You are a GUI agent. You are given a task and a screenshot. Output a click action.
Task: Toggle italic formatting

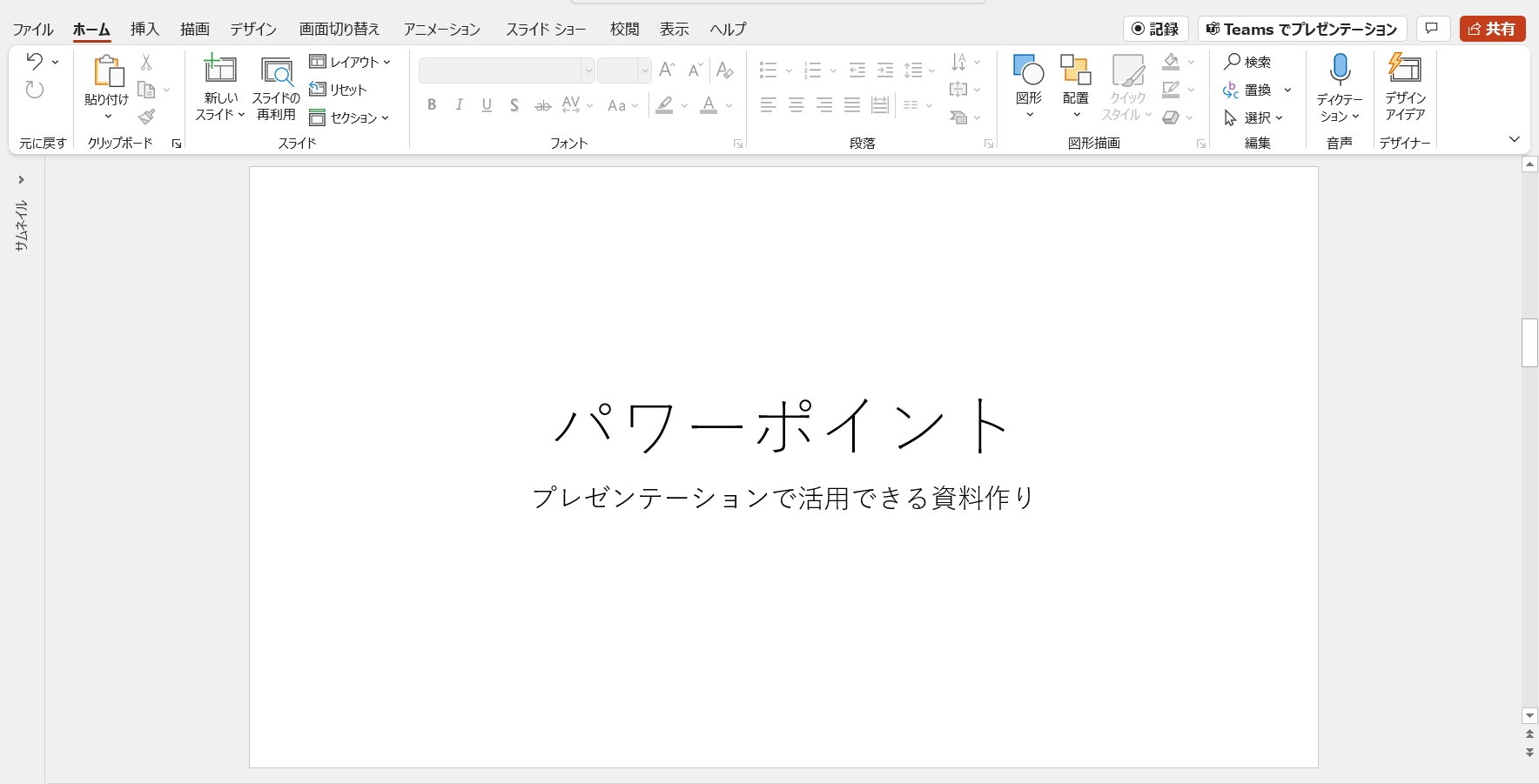[459, 105]
